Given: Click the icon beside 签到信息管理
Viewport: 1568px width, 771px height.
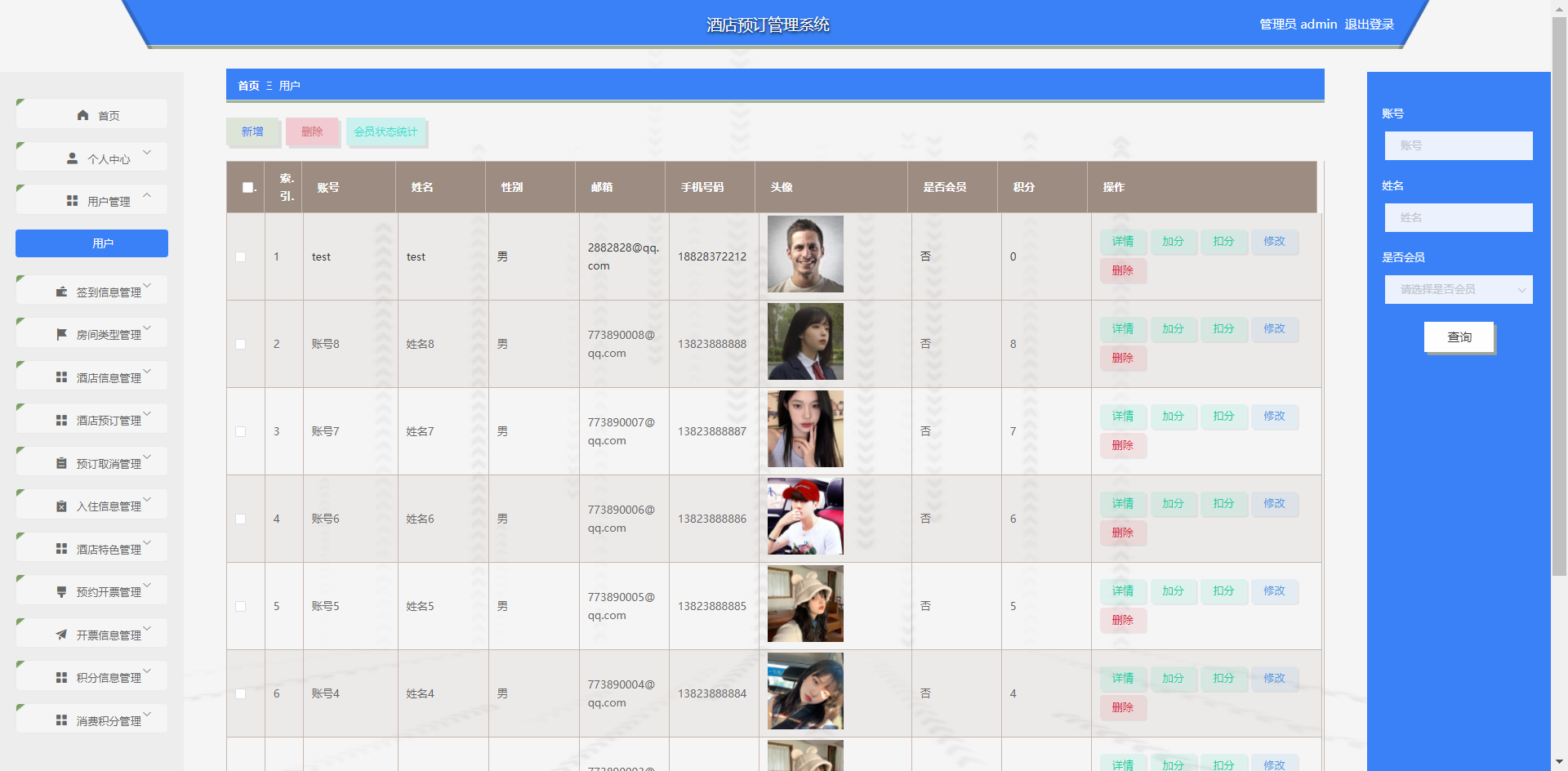Looking at the screenshot, I should [61, 292].
